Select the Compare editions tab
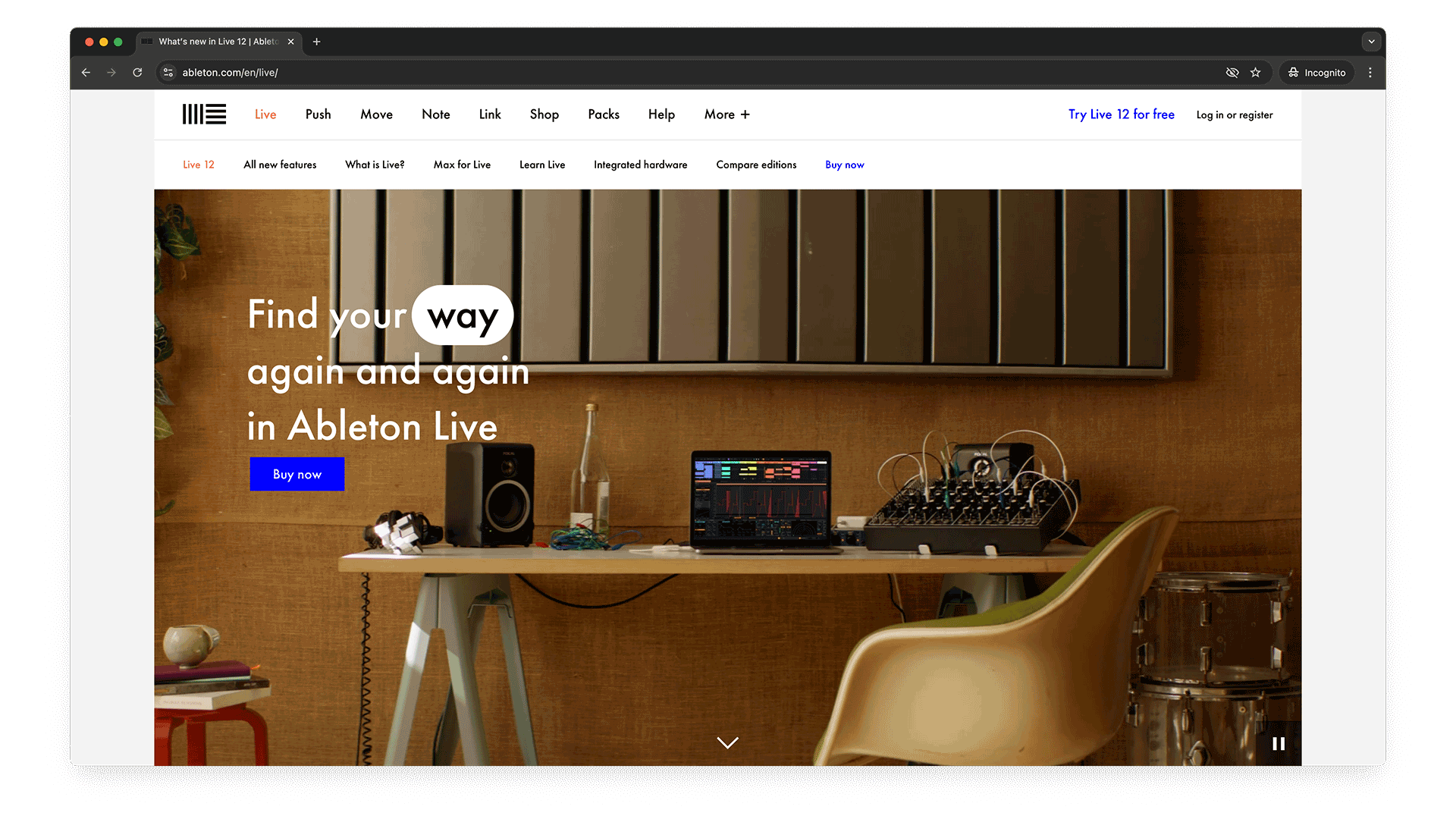The width and height of the screenshot is (1456, 819). [x=756, y=165]
